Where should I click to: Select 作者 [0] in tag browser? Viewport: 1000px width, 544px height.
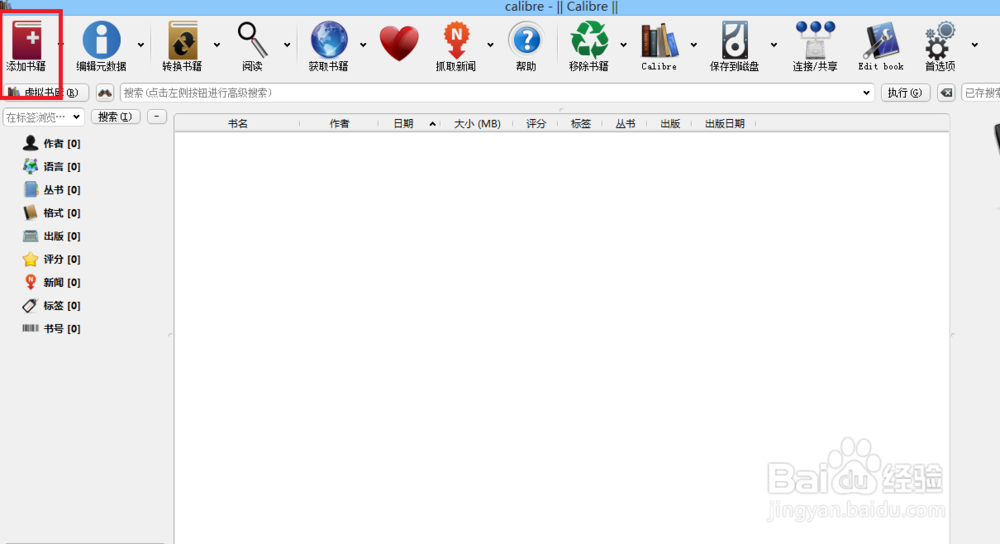point(51,143)
